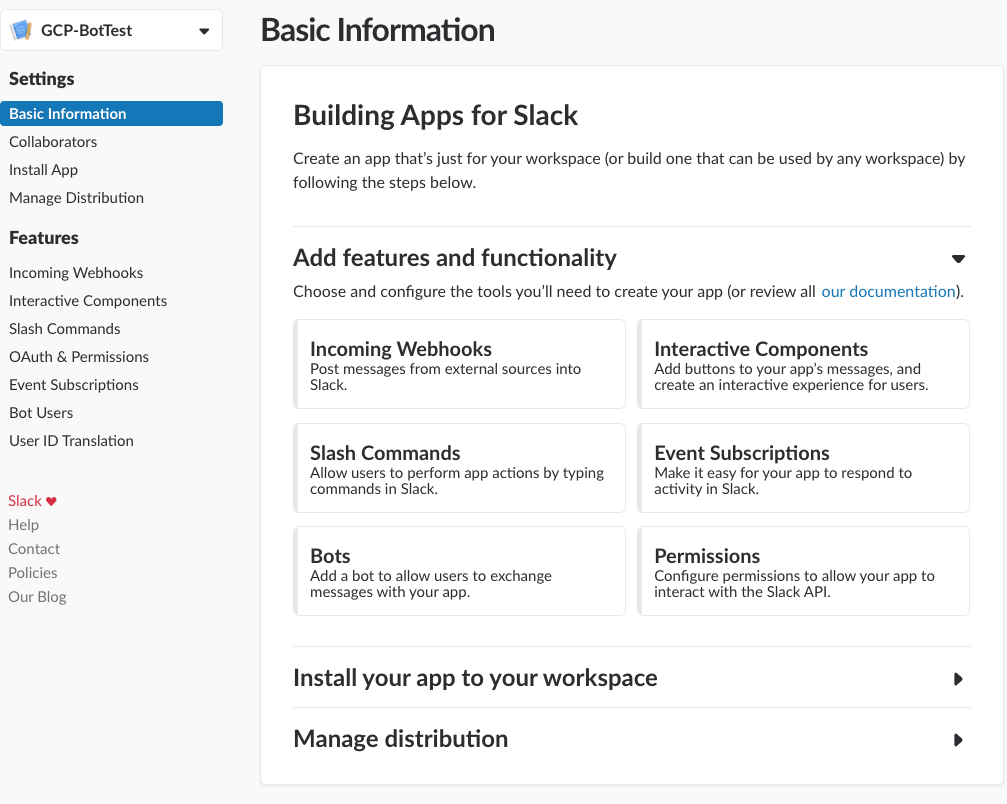1007x804 pixels.
Task: Click the Install your app to your workspace heading
Action: point(475,678)
